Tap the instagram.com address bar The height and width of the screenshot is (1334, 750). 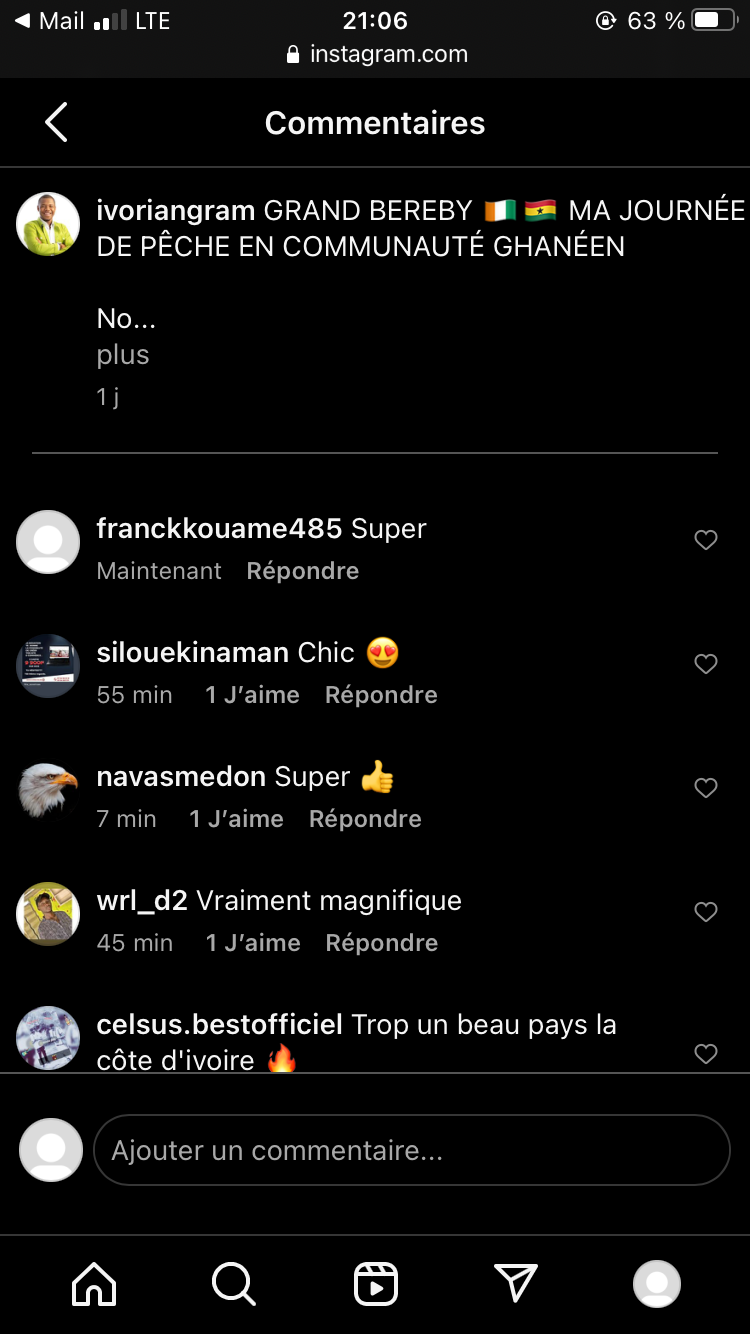(376, 54)
